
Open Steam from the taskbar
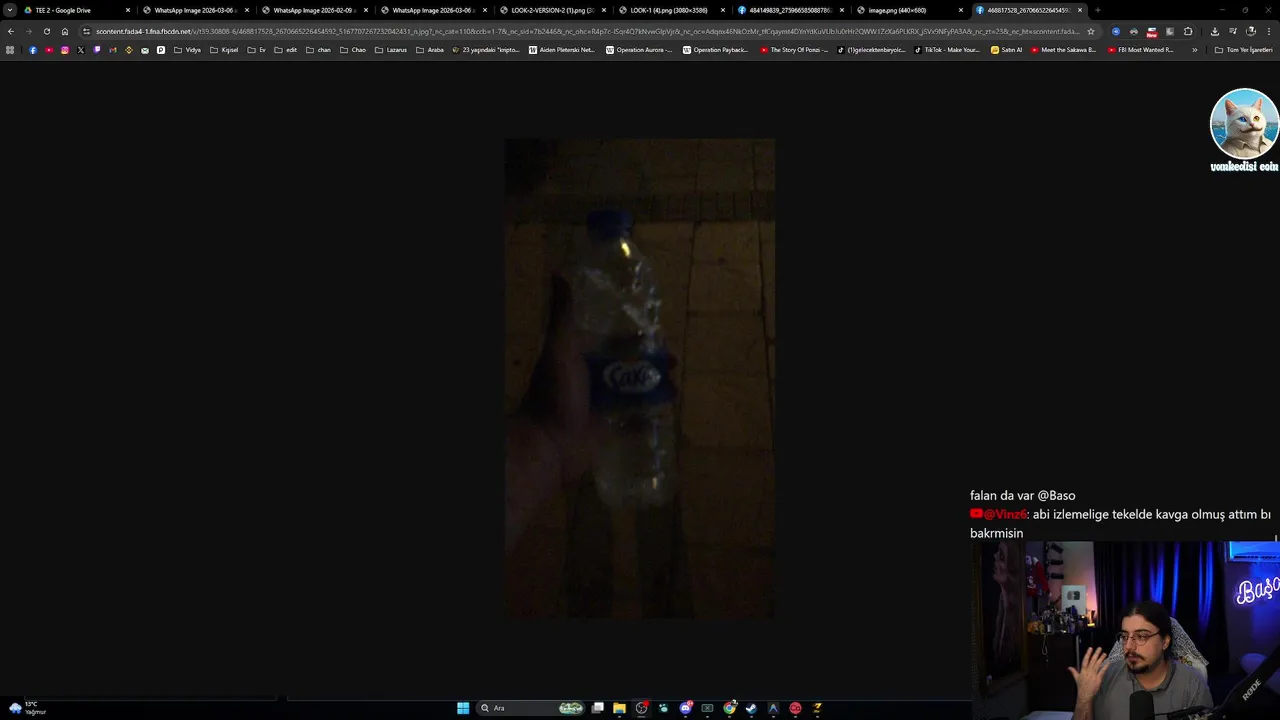point(751,708)
